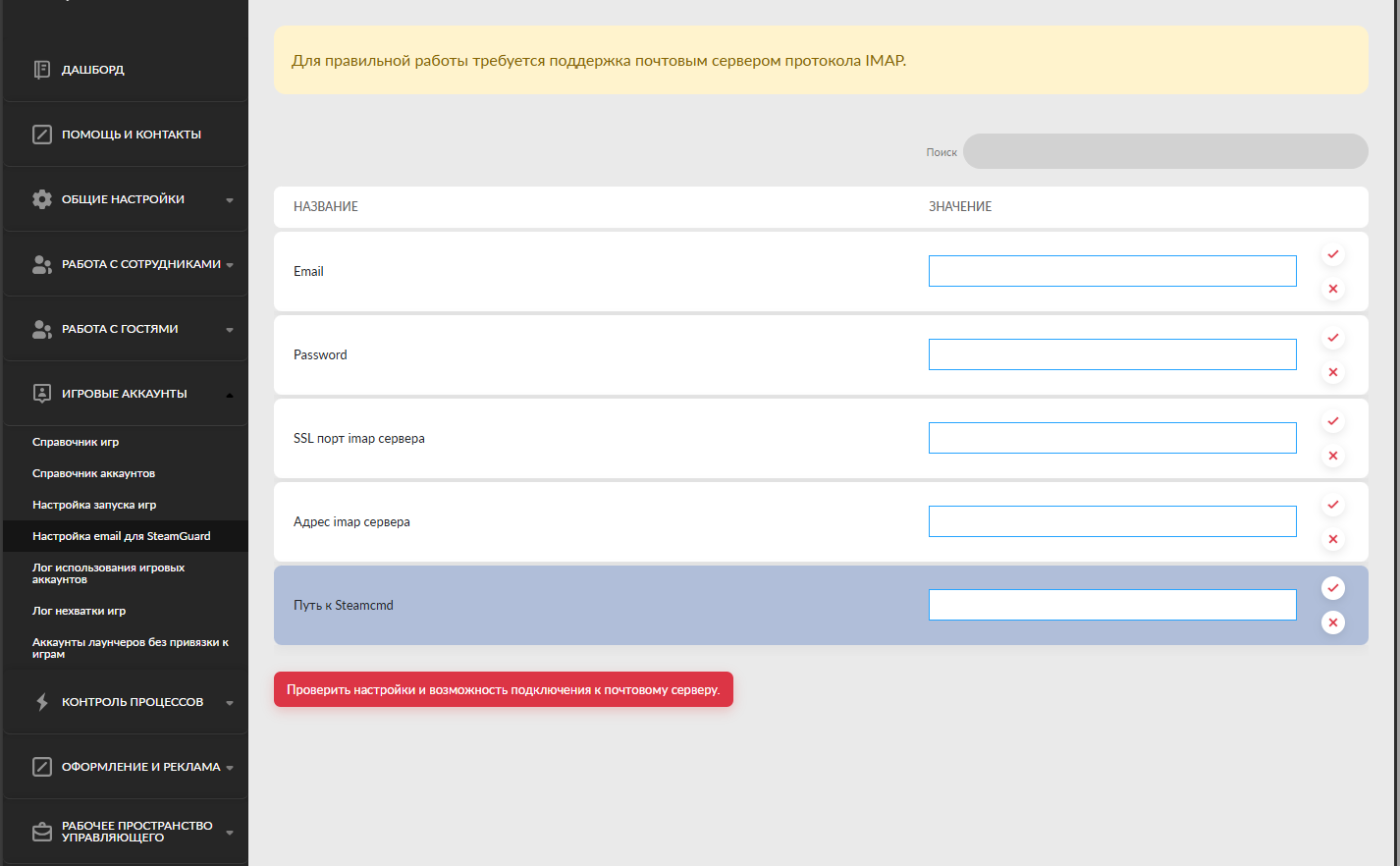
Task: Click the Путь к Steamcmd row label
Action: tap(344, 605)
